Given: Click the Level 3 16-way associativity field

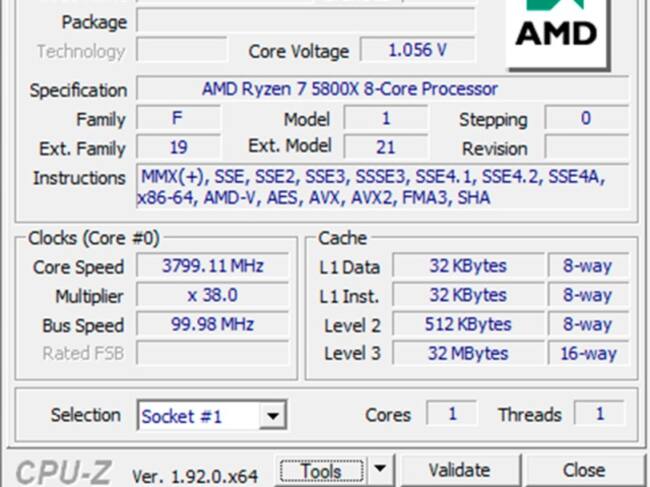Looking at the screenshot, I should pos(589,353).
